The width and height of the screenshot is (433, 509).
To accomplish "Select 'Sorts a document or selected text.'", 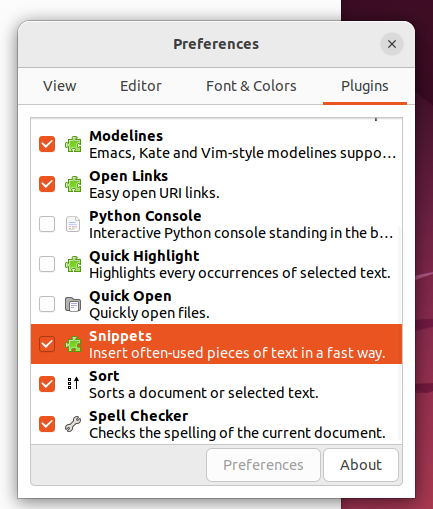I will pyautogui.click(x=204, y=393).
